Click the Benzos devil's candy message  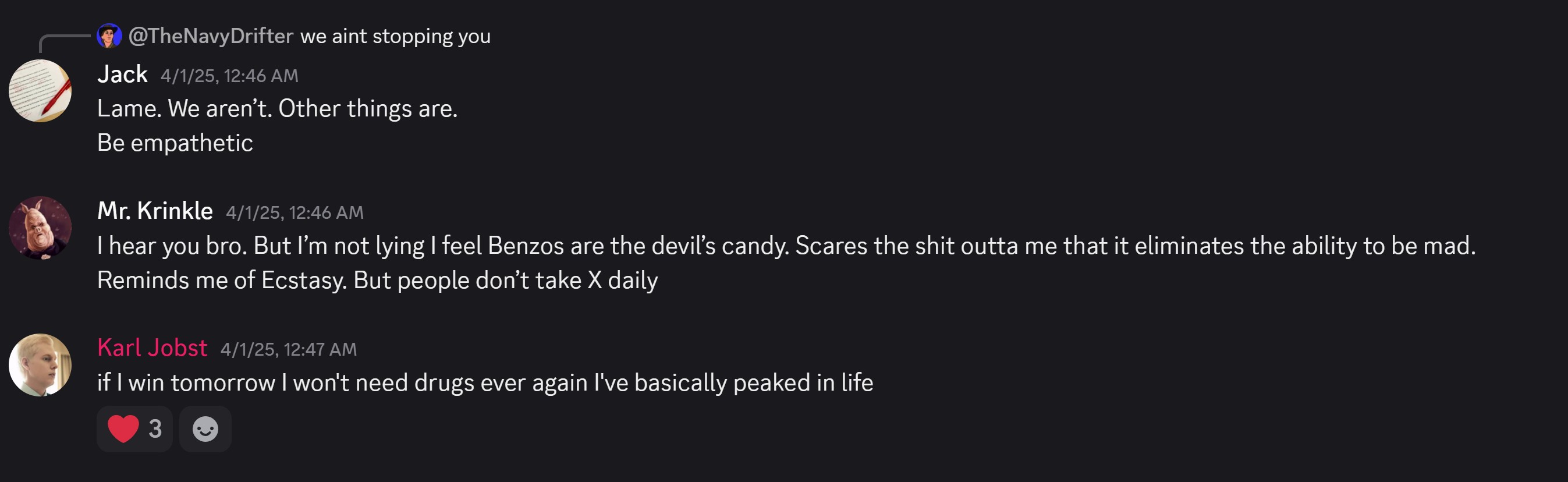(x=786, y=246)
